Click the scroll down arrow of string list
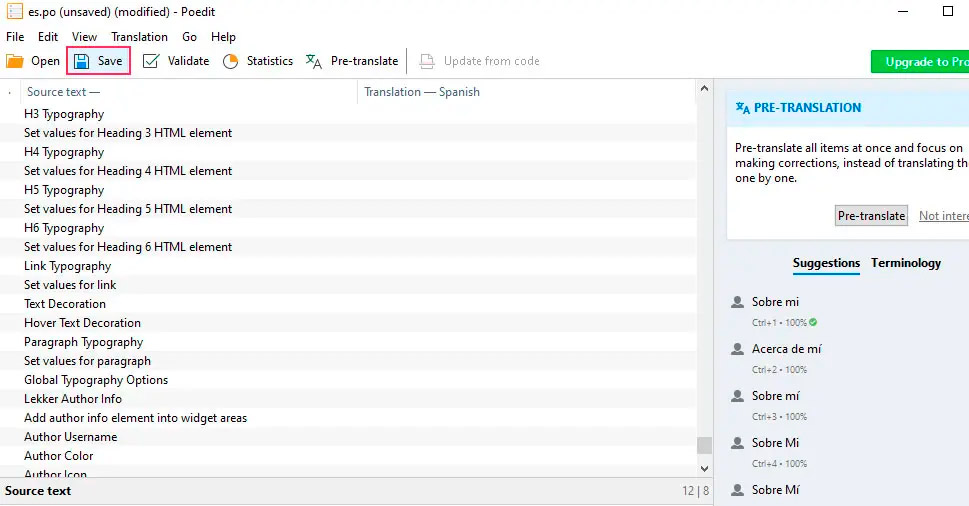 [x=704, y=467]
